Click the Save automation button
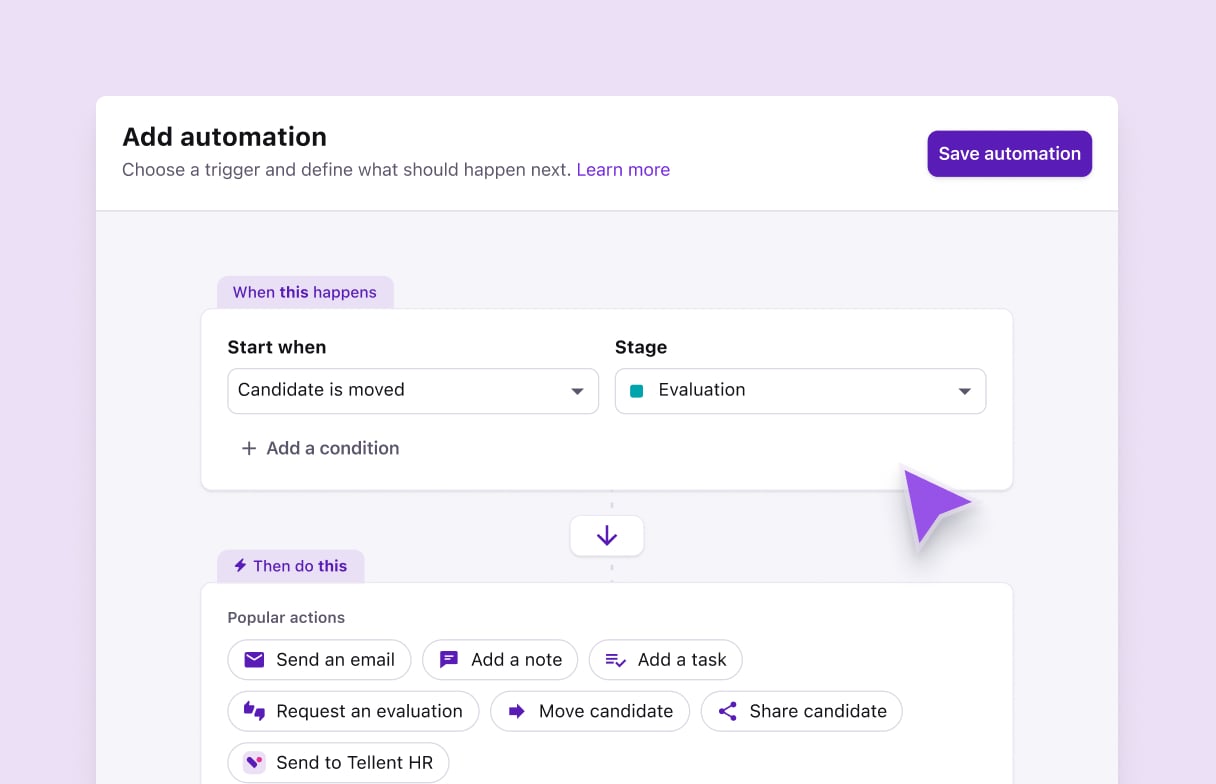This screenshot has height=784, width=1216. pos(1009,153)
